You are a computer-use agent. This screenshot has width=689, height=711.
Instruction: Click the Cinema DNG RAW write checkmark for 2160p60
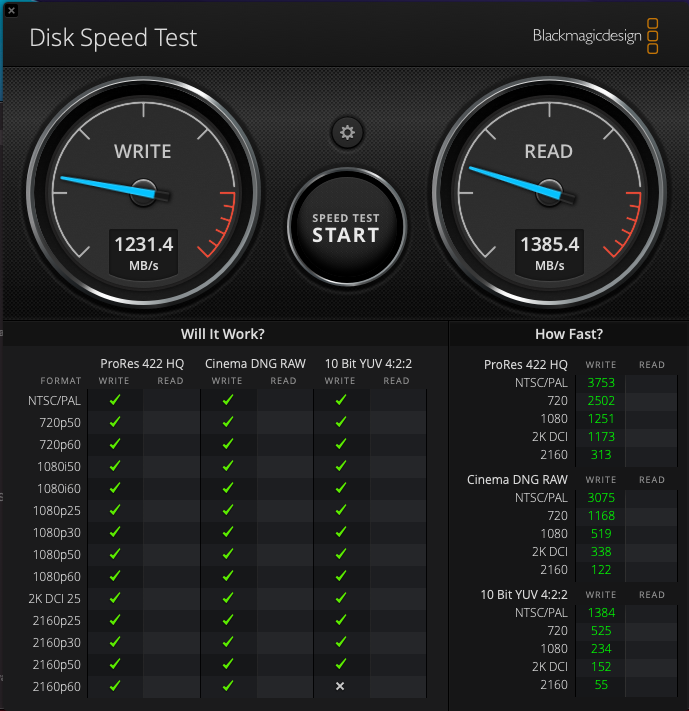point(228,686)
